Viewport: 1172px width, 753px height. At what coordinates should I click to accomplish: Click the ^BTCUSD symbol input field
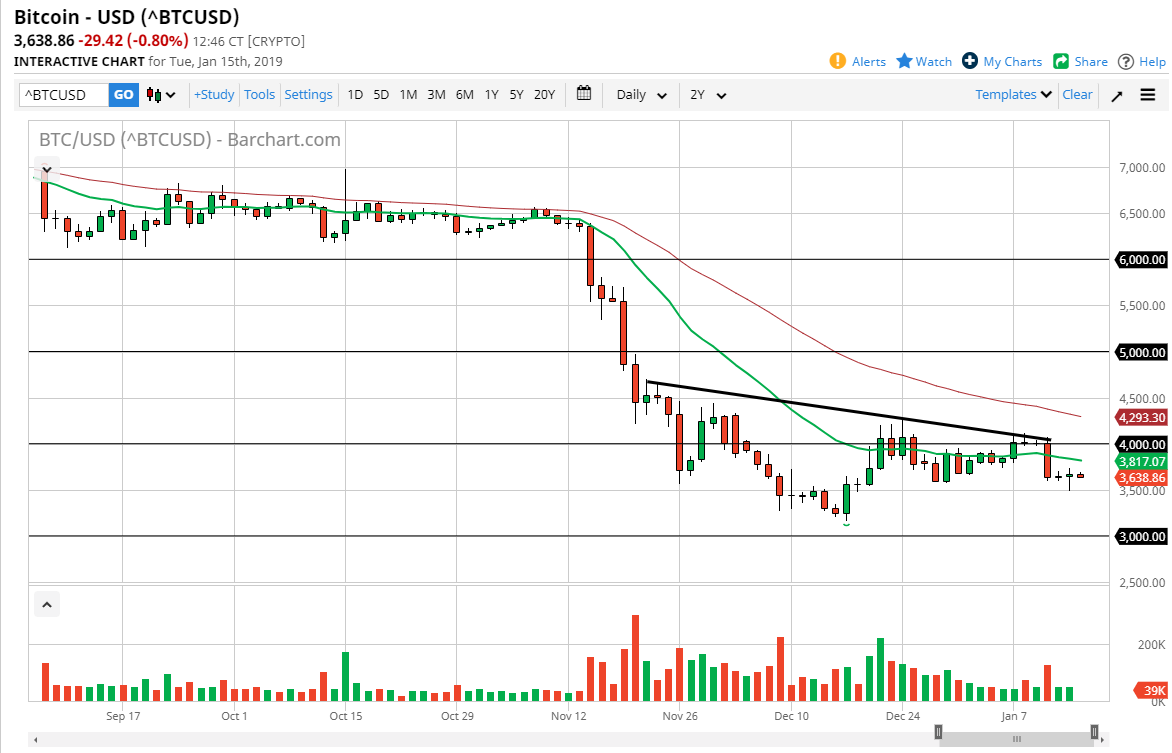click(x=63, y=95)
